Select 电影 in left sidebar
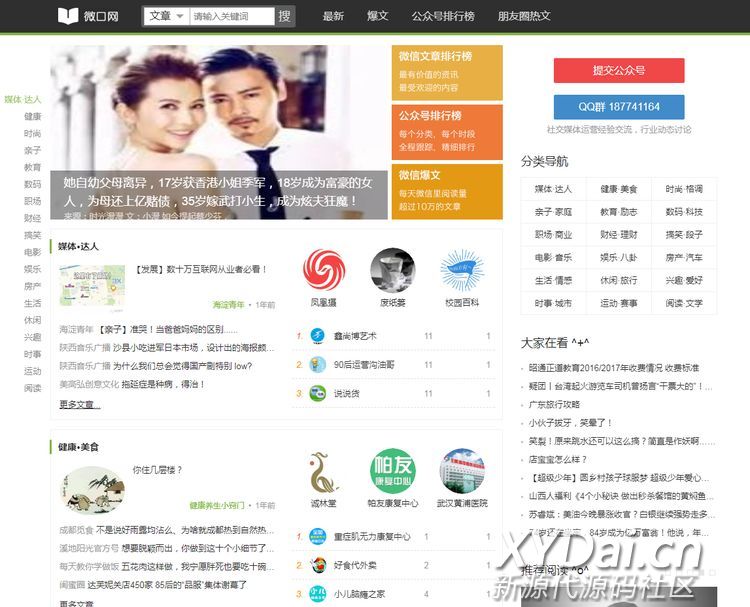The width and height of the screenshot is (750, 607). click(33, 252)
